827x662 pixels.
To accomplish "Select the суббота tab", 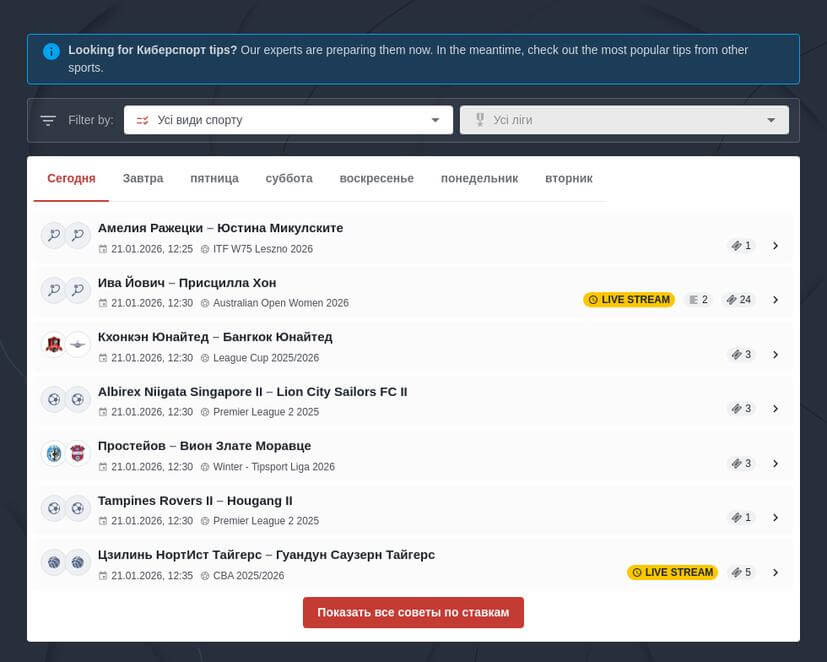I will pyautogui.click(x=289, y=179).
